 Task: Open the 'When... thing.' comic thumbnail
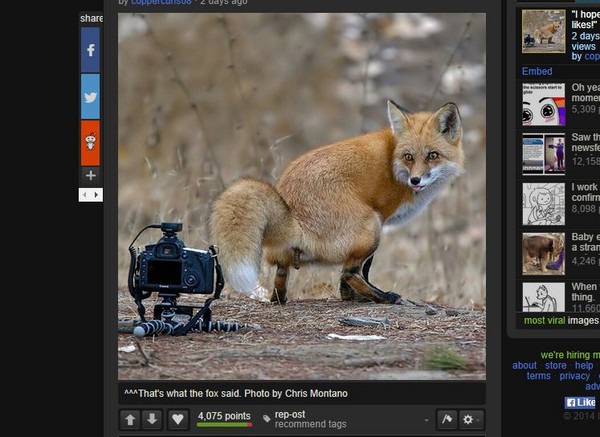coord(543,297)
